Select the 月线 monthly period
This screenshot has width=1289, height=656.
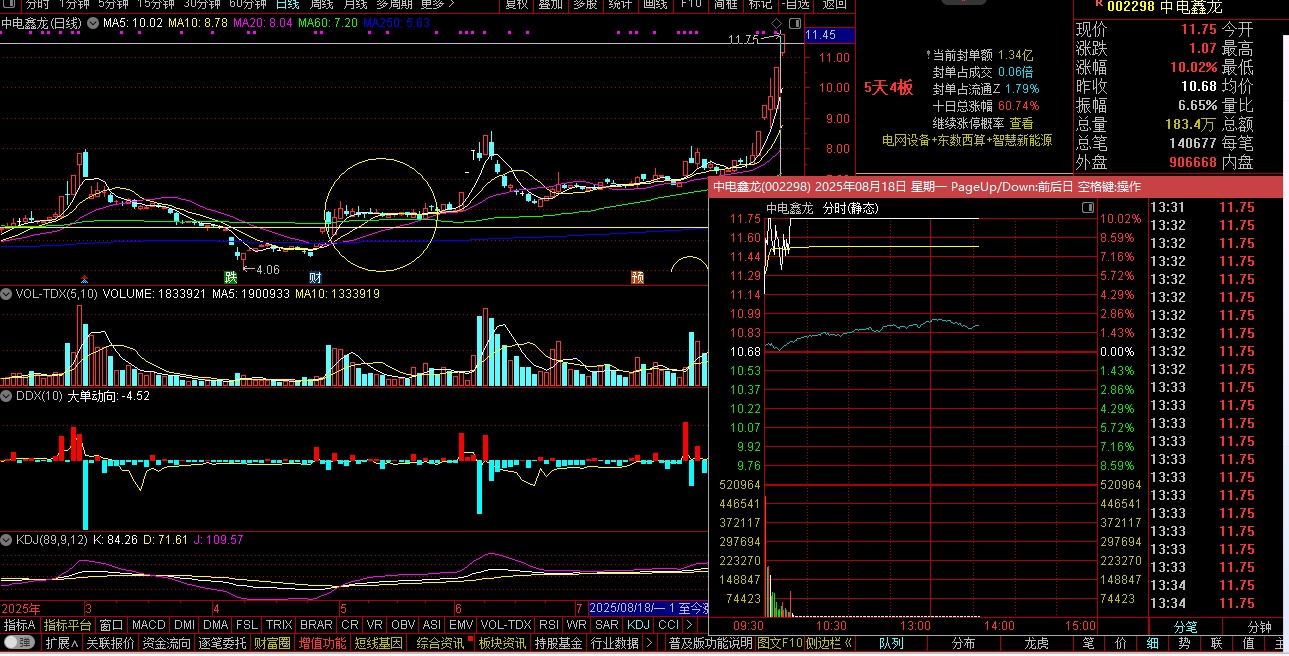point(355,4)
